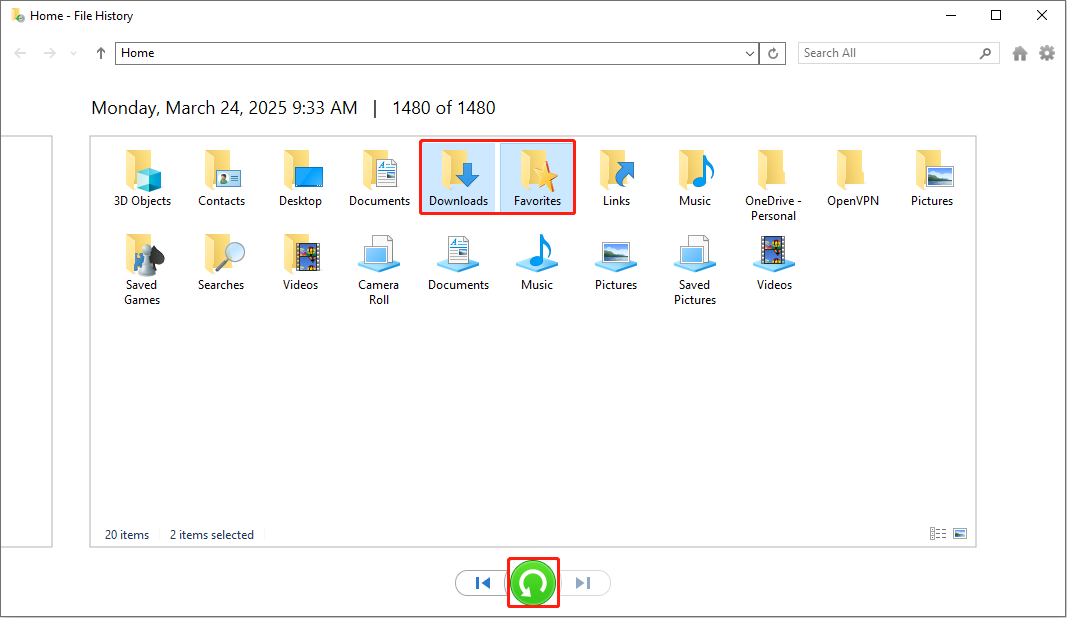1067x618 pixels.
Task: Expand the address bar dropdown
Action: coord(750,53)
